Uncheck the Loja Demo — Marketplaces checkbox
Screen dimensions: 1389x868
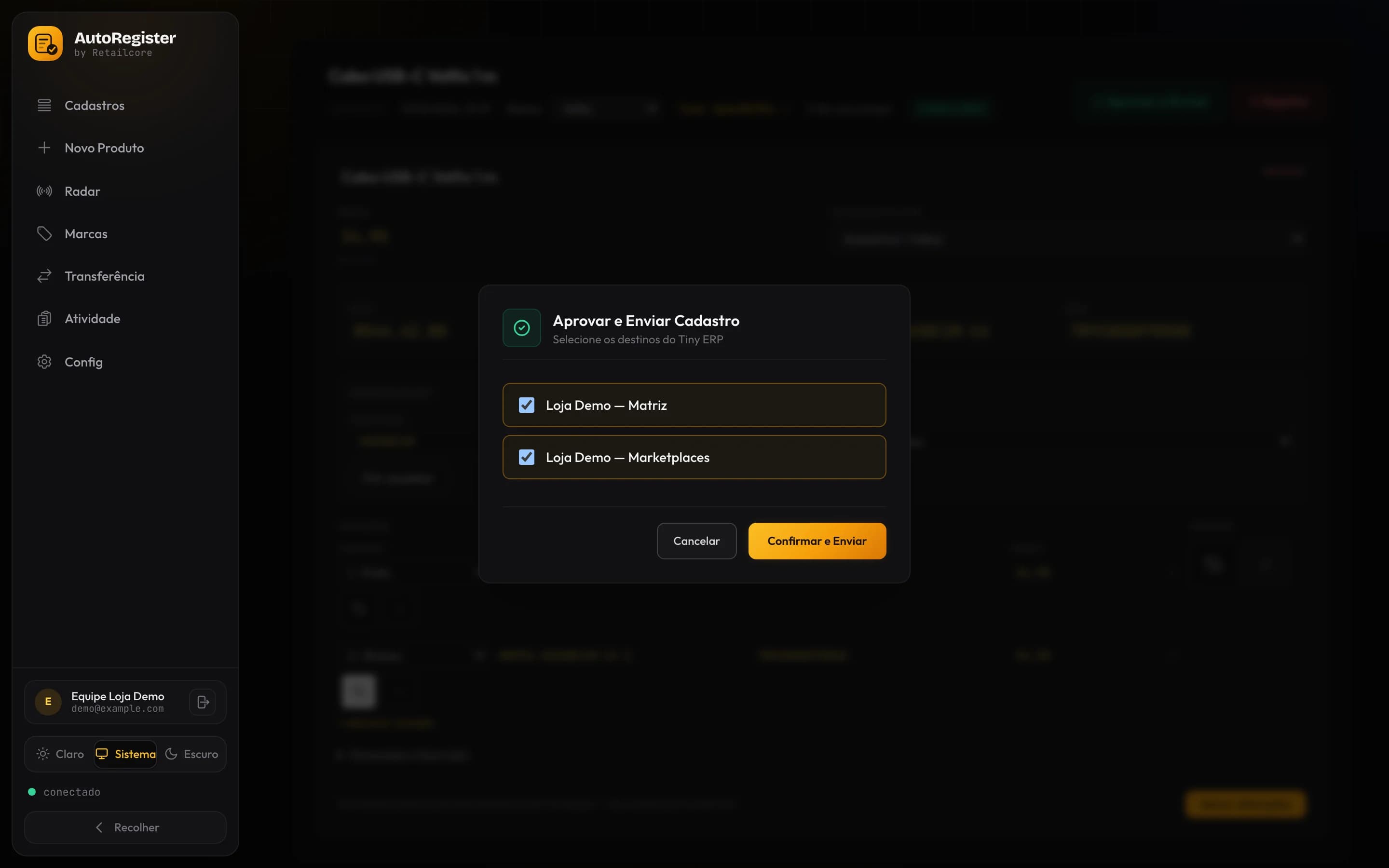[526, 458]
